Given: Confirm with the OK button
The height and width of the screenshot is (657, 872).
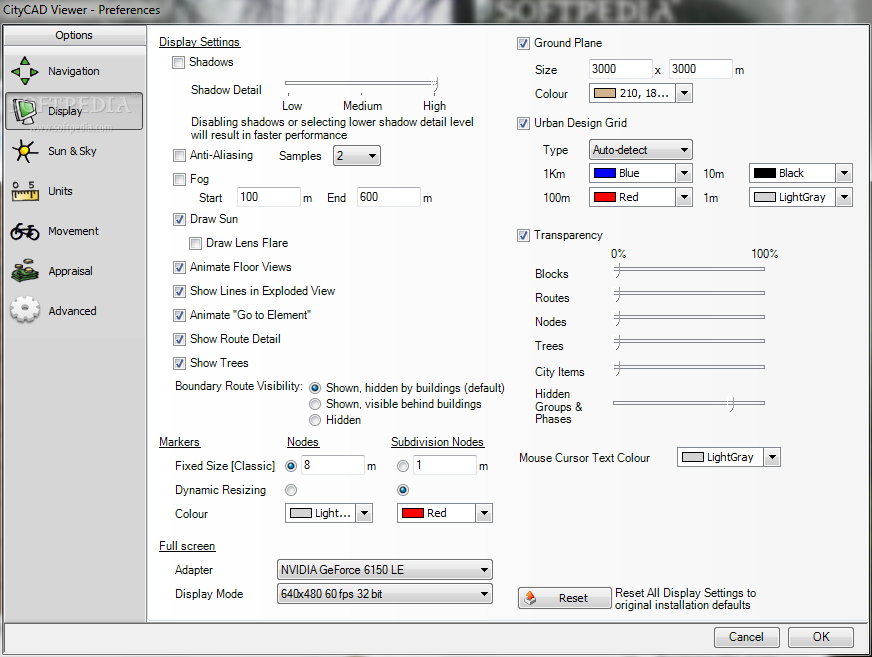Looking at the screenshot, I should [820, 637].
